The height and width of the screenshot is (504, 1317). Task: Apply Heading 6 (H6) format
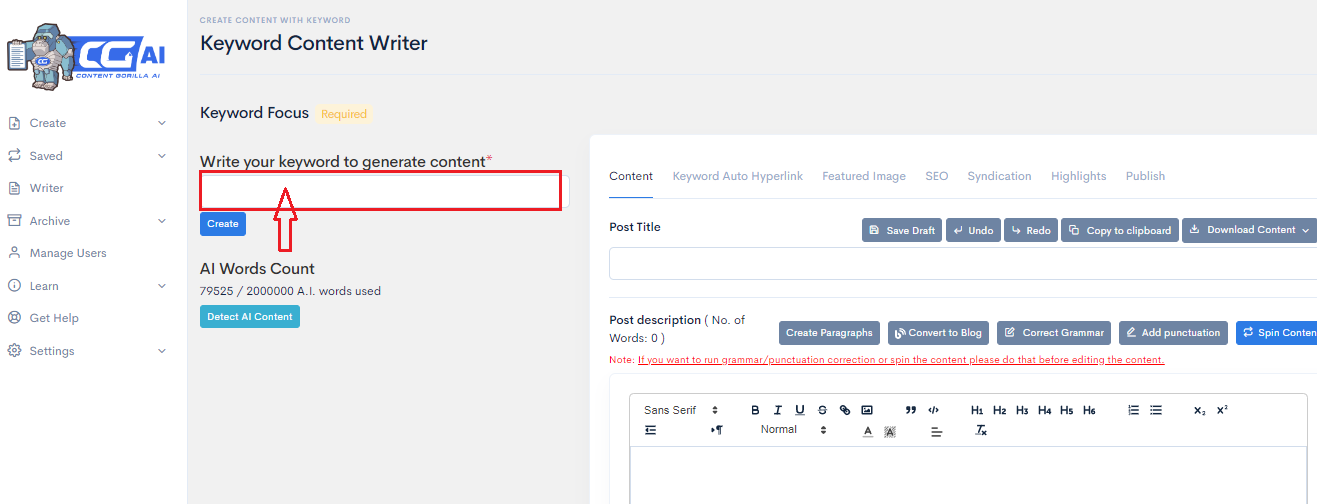[1089, 410]
